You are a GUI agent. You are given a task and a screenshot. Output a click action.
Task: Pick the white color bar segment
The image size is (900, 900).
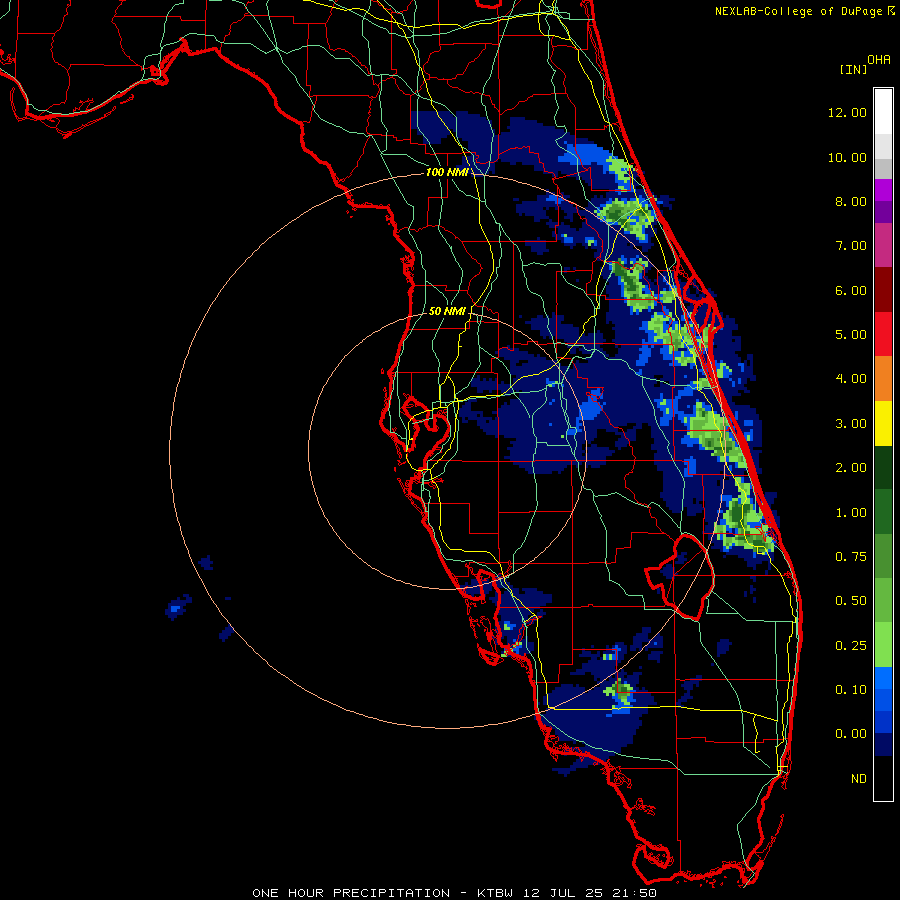(x=883, y=112)
